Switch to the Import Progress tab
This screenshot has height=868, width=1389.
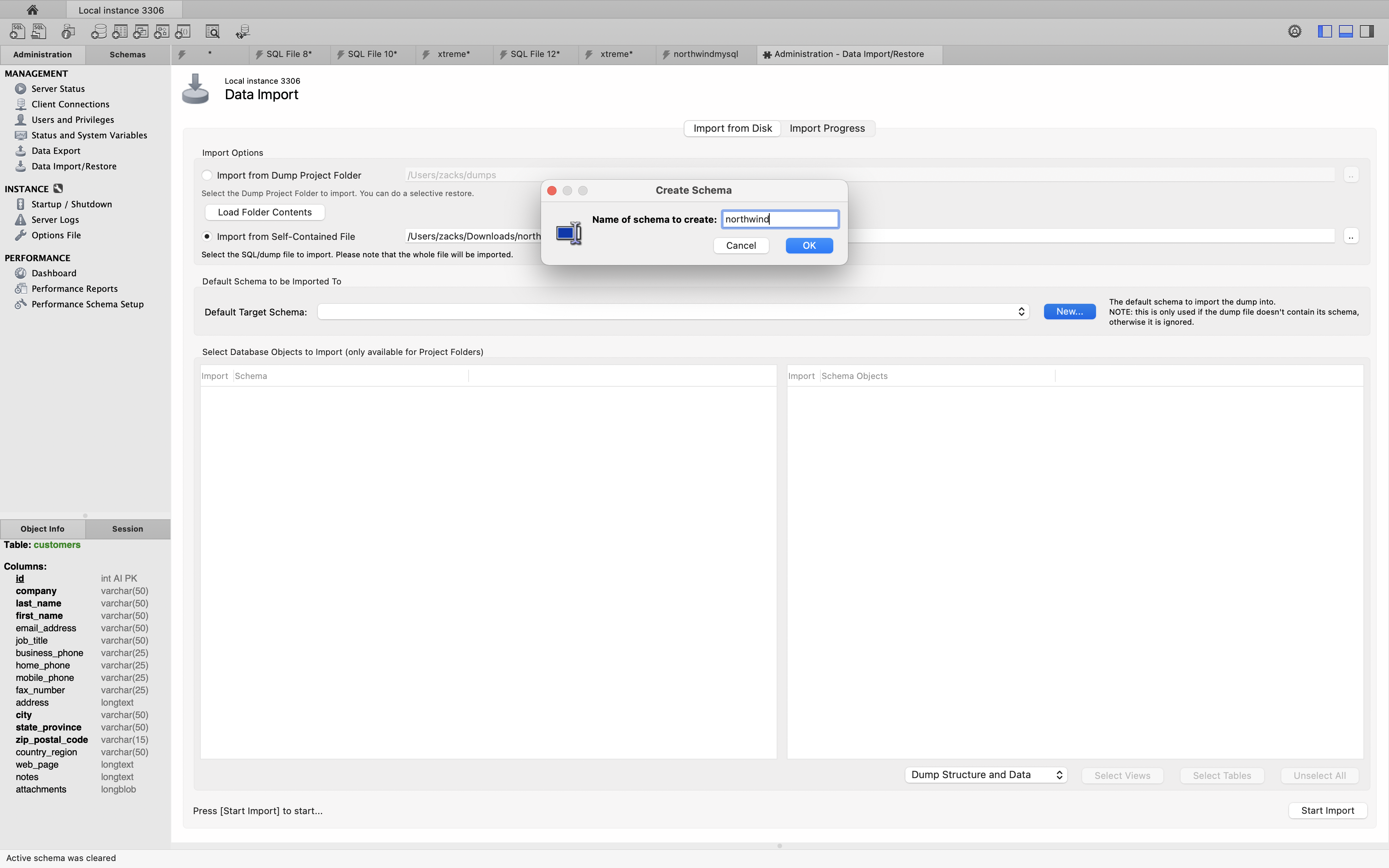pos(827,129)
